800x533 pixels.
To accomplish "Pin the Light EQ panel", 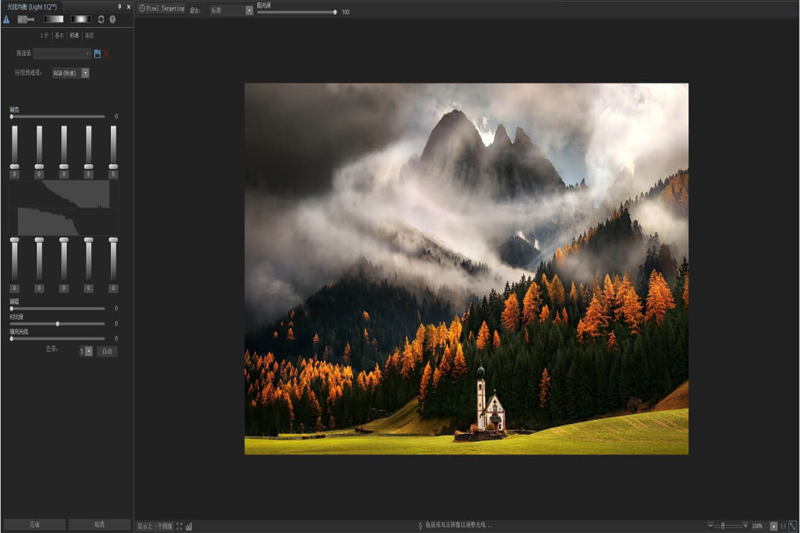I will click(x=119, y=7).
